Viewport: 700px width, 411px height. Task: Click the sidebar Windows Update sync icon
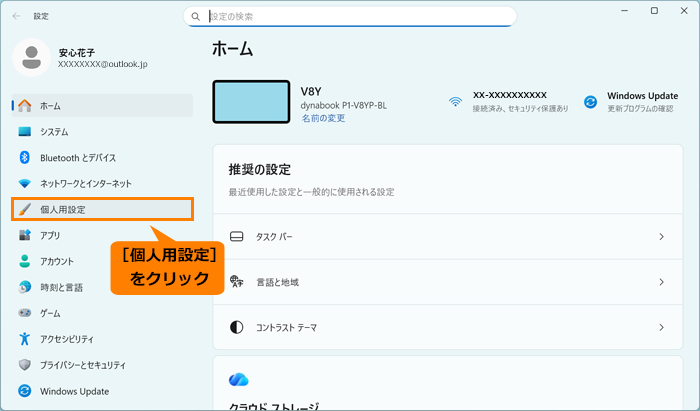click(25, 391)
